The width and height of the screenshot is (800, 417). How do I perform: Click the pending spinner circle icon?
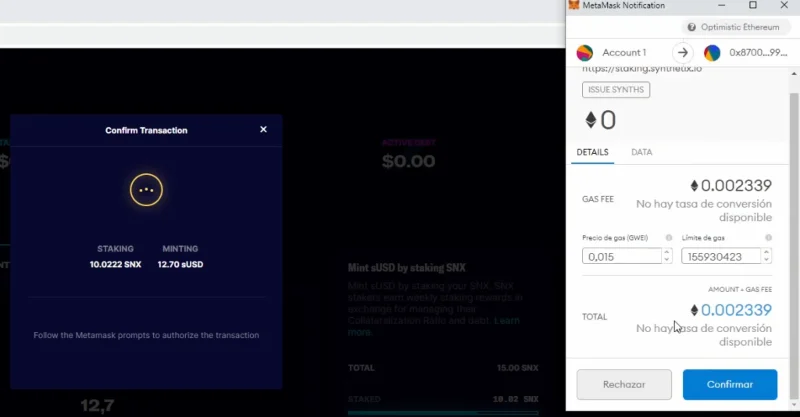coord(146,190)
